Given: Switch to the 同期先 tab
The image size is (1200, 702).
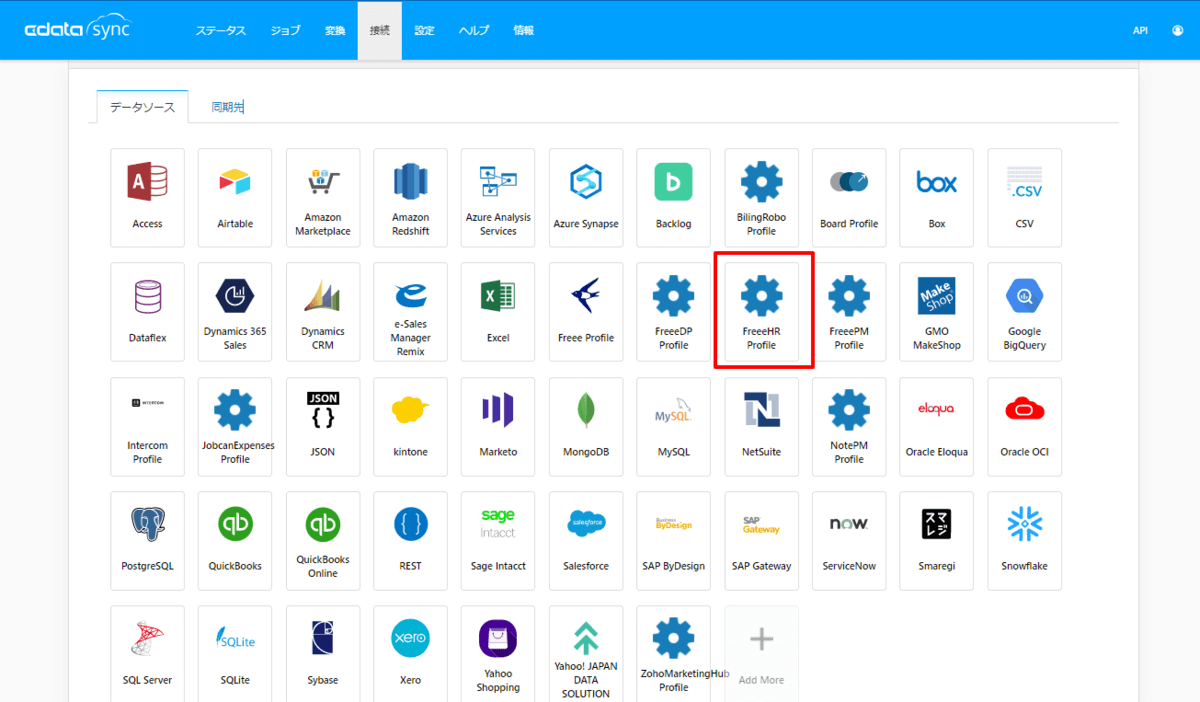Looking at the screenshot, I should (x=228, y=107).
